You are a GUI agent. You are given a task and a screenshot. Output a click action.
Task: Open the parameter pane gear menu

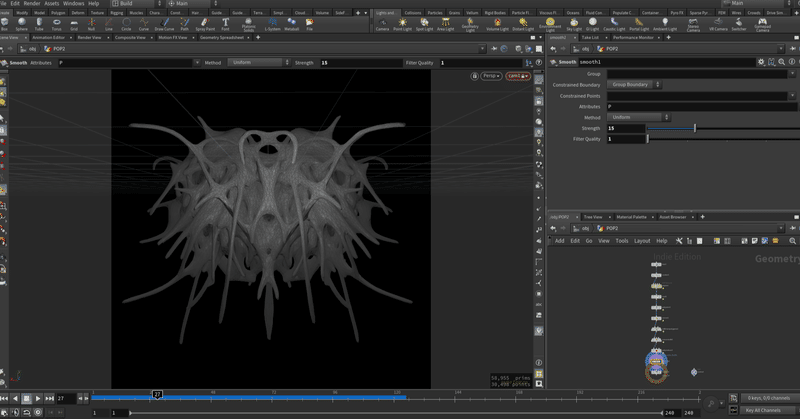pos(760,62)
